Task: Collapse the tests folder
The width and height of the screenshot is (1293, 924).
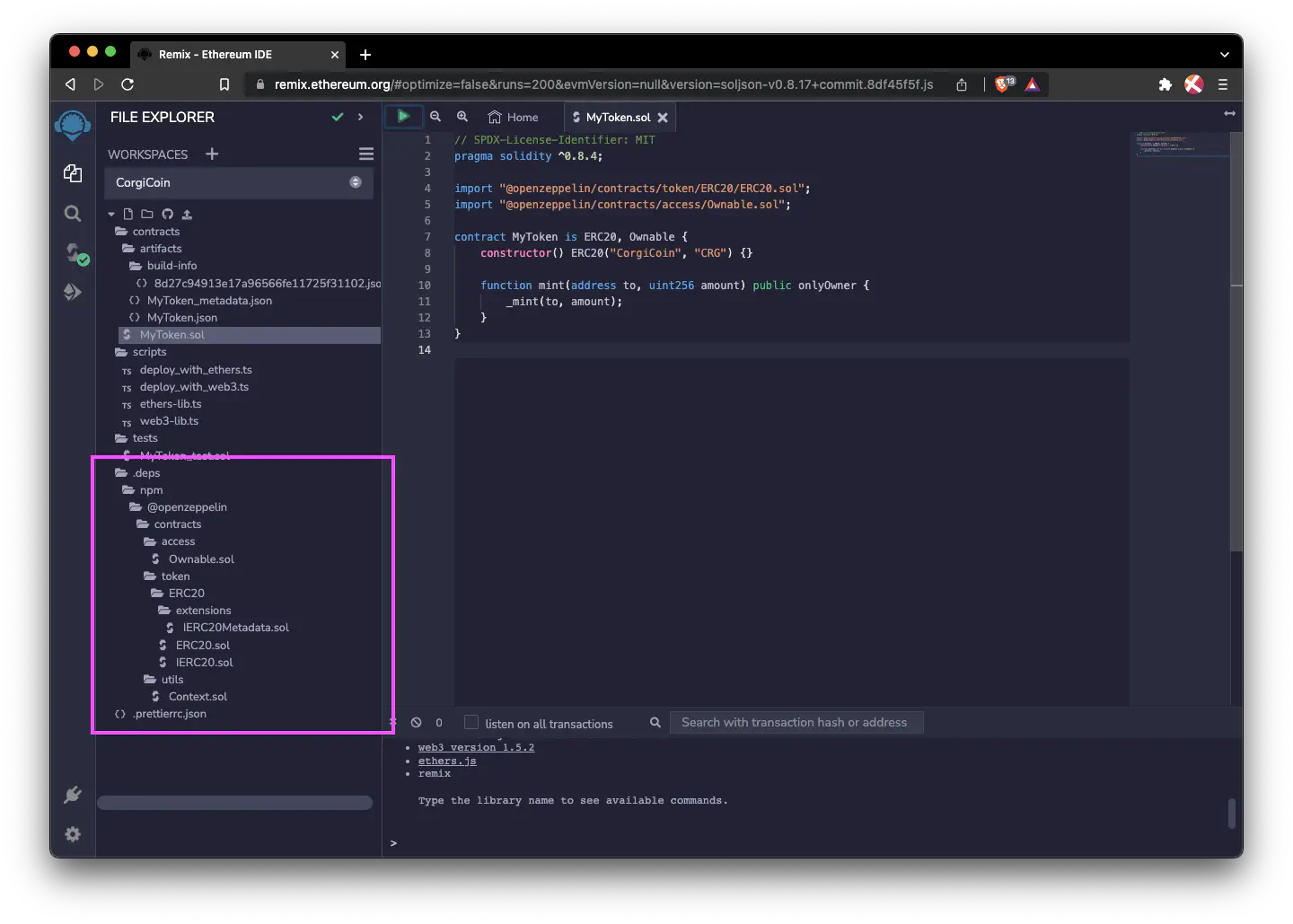Action: tap(136, 438)
